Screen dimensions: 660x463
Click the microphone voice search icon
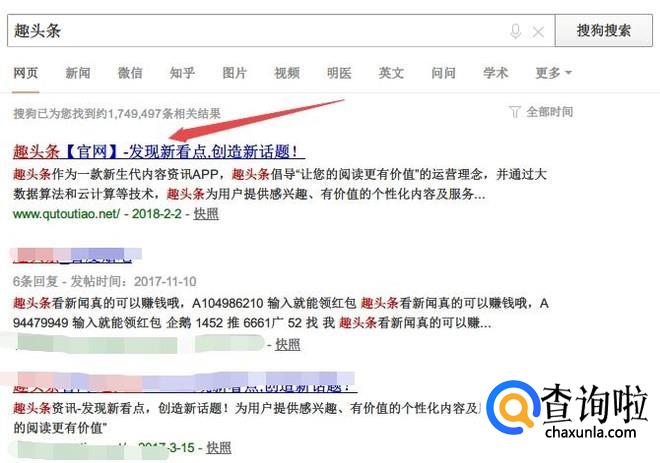(516, 31)
